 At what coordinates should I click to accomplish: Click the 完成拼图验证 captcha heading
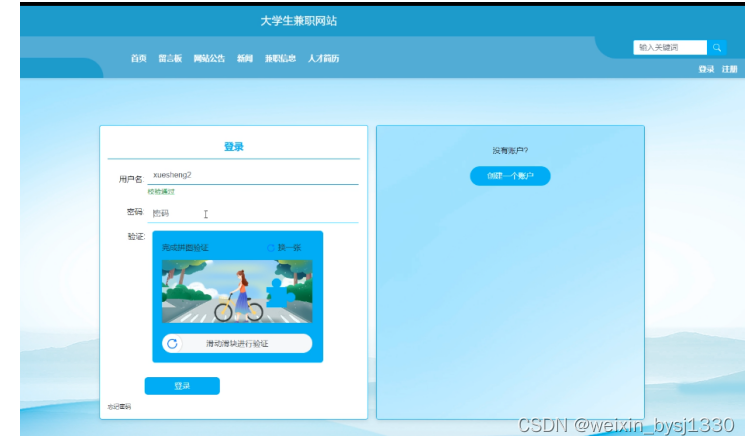[x=185, y=248]
